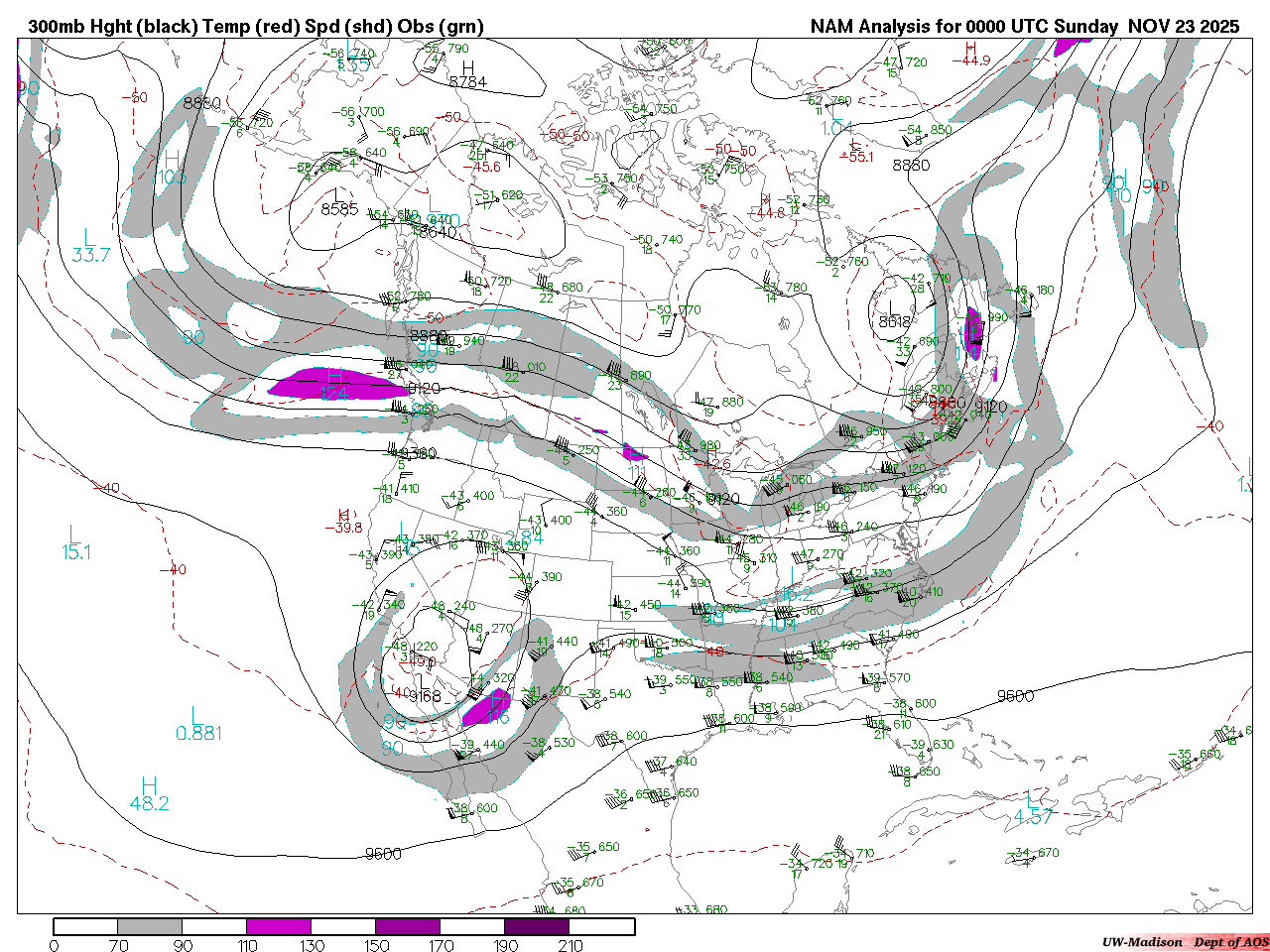Select the dark purple 190-210 legend swatch
Screen dimensions: 1270x952
click(x=537, y=926)
